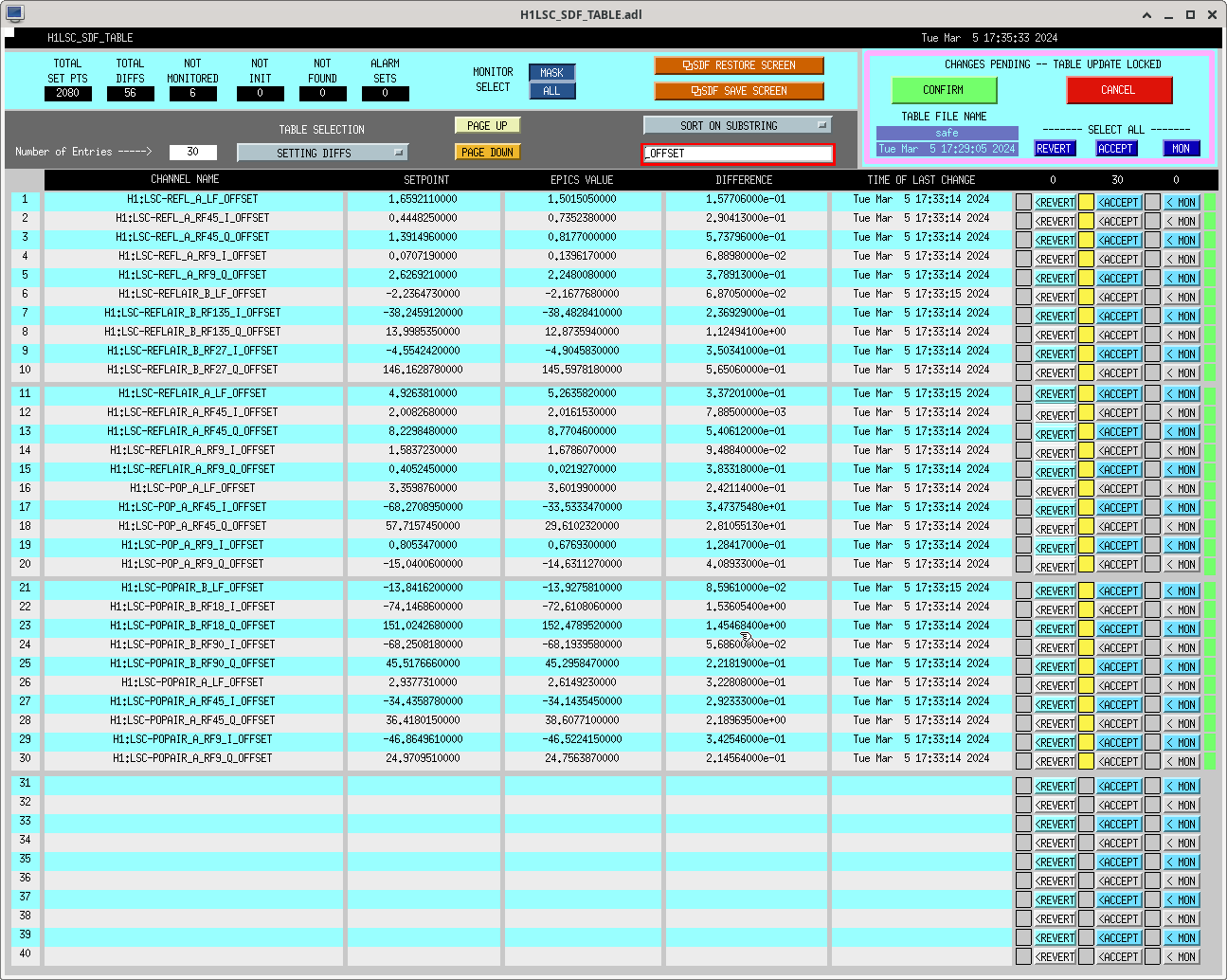Open the SORT ON SUBSTRING dropdown
This screenshot has width=1227, height=980.
pyautogui.click(x=737, y=125)
